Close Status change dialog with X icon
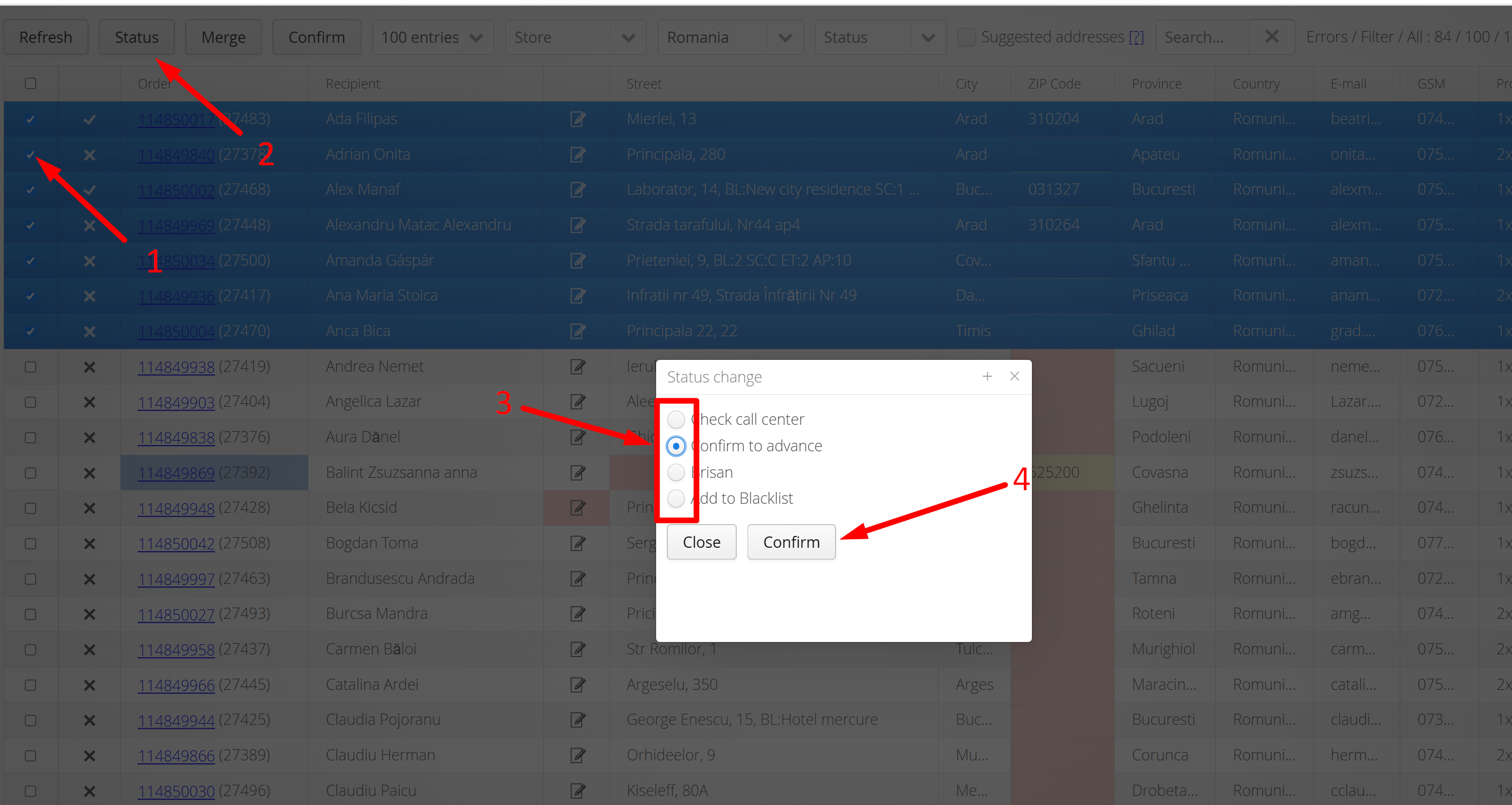 point(1014,376)
